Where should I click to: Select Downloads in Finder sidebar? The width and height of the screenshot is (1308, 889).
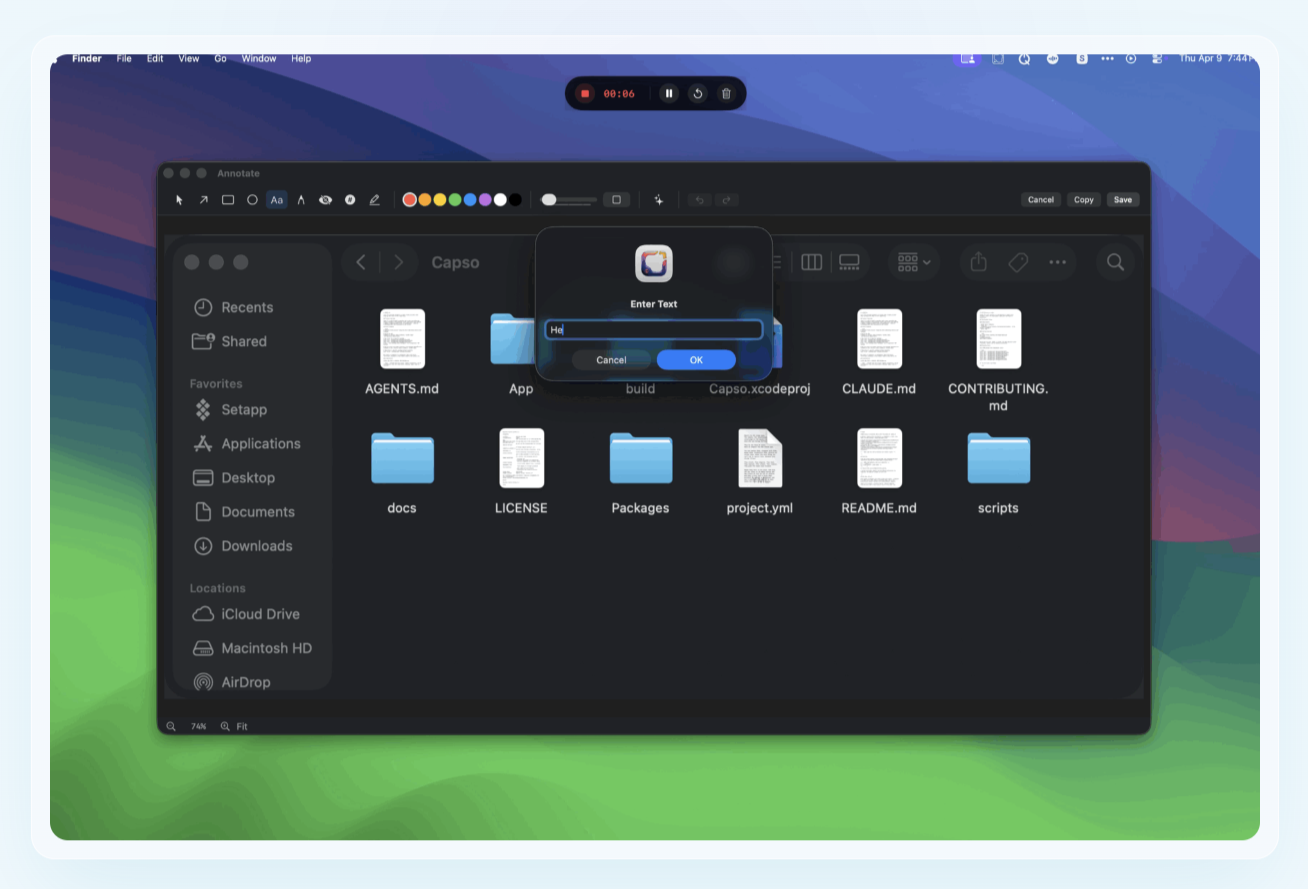click(x=243, y=546)
